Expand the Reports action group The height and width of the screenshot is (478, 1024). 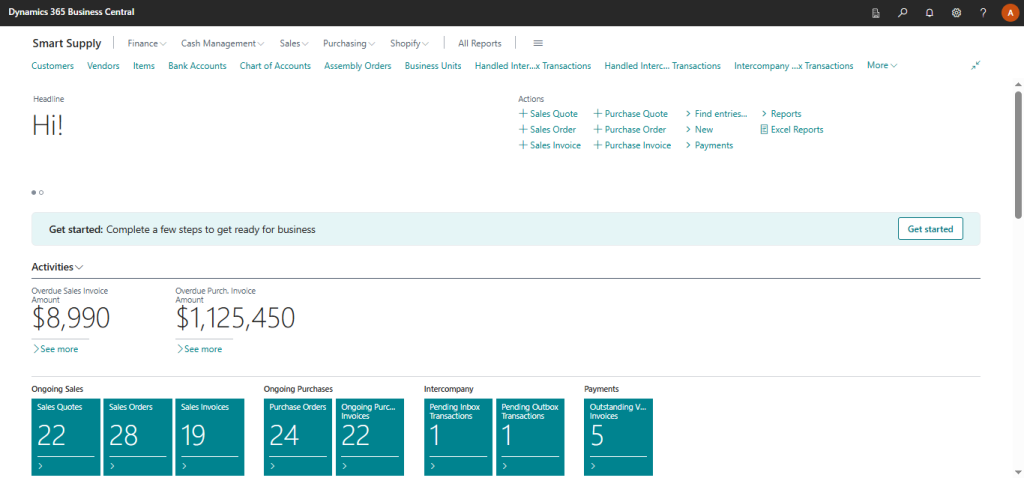(781, 114)
